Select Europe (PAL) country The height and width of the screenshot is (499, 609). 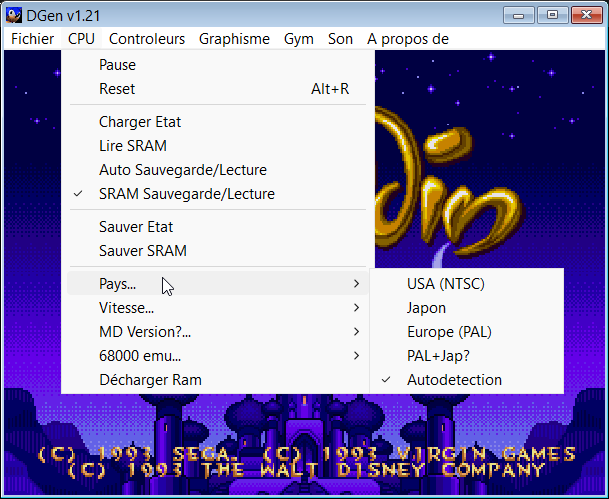[x=466, y=332]
